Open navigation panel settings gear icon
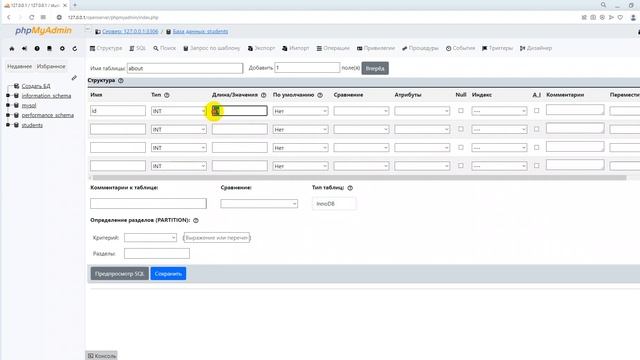 pos(62,49)
